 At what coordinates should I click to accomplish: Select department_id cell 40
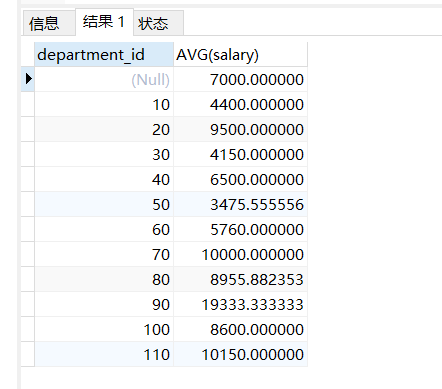[x=104, y=179]
